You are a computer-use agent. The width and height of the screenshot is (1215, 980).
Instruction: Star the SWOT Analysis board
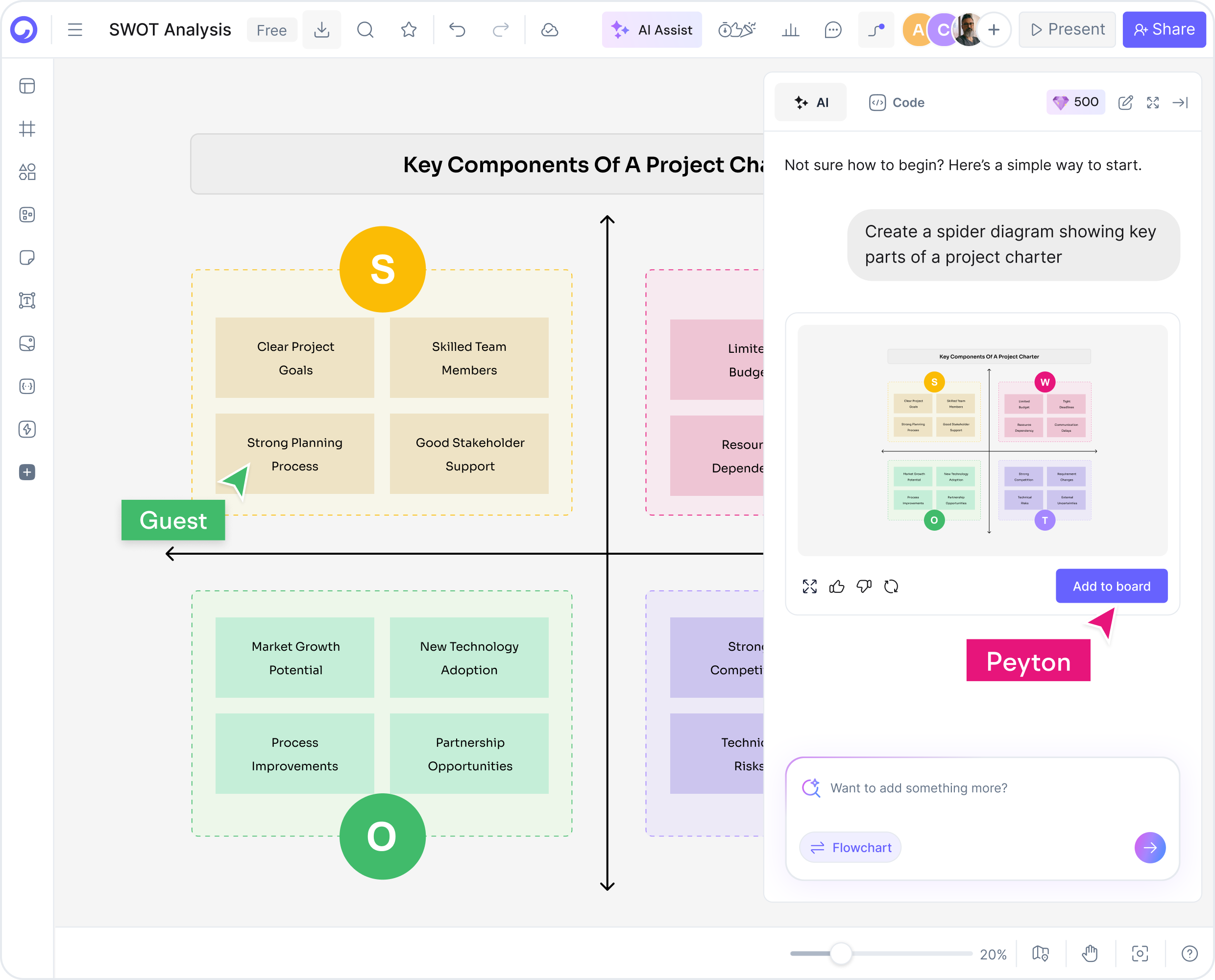pos(409,29)
